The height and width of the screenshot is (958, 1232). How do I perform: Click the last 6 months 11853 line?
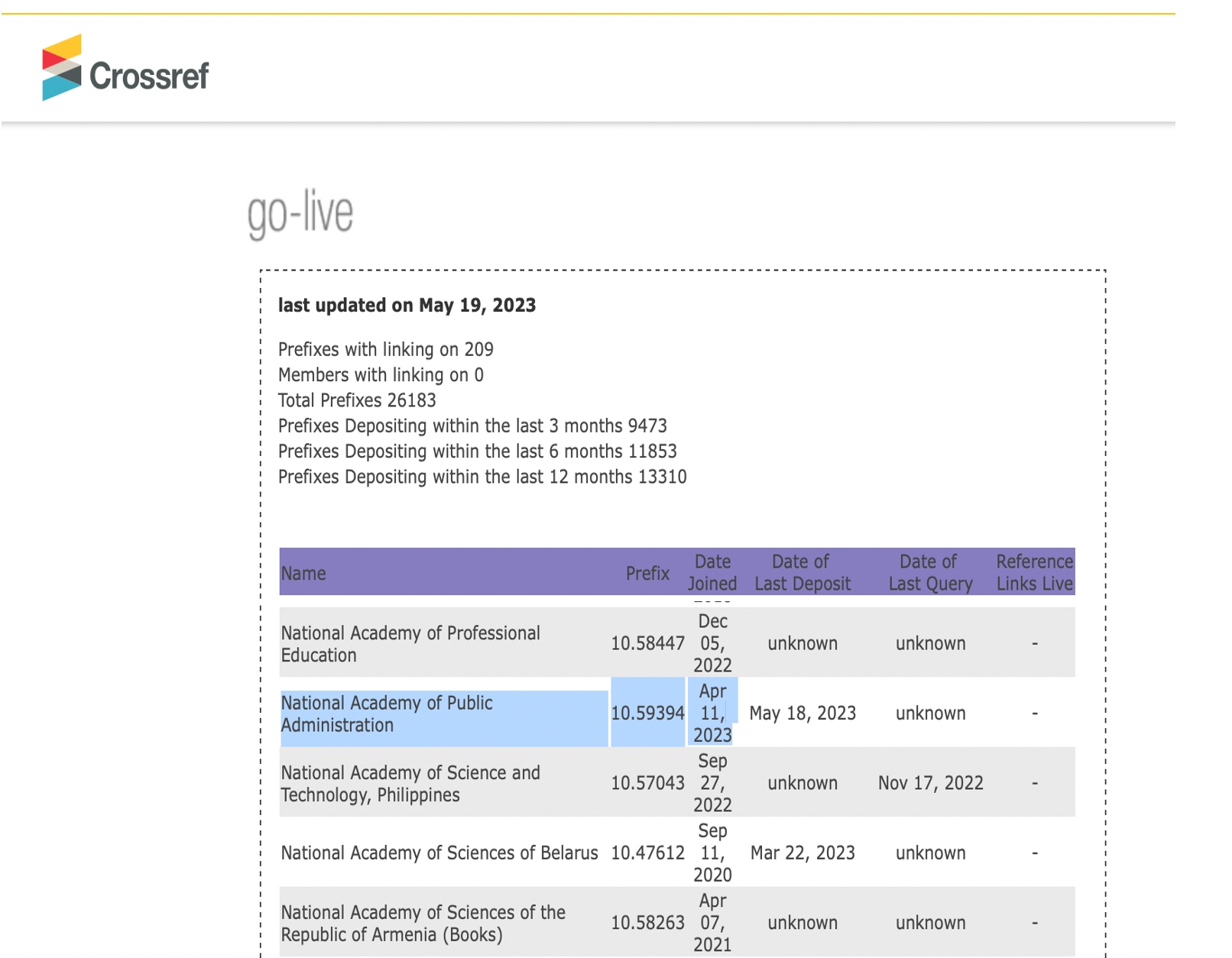pyautogui.click(x=477, y=451)
